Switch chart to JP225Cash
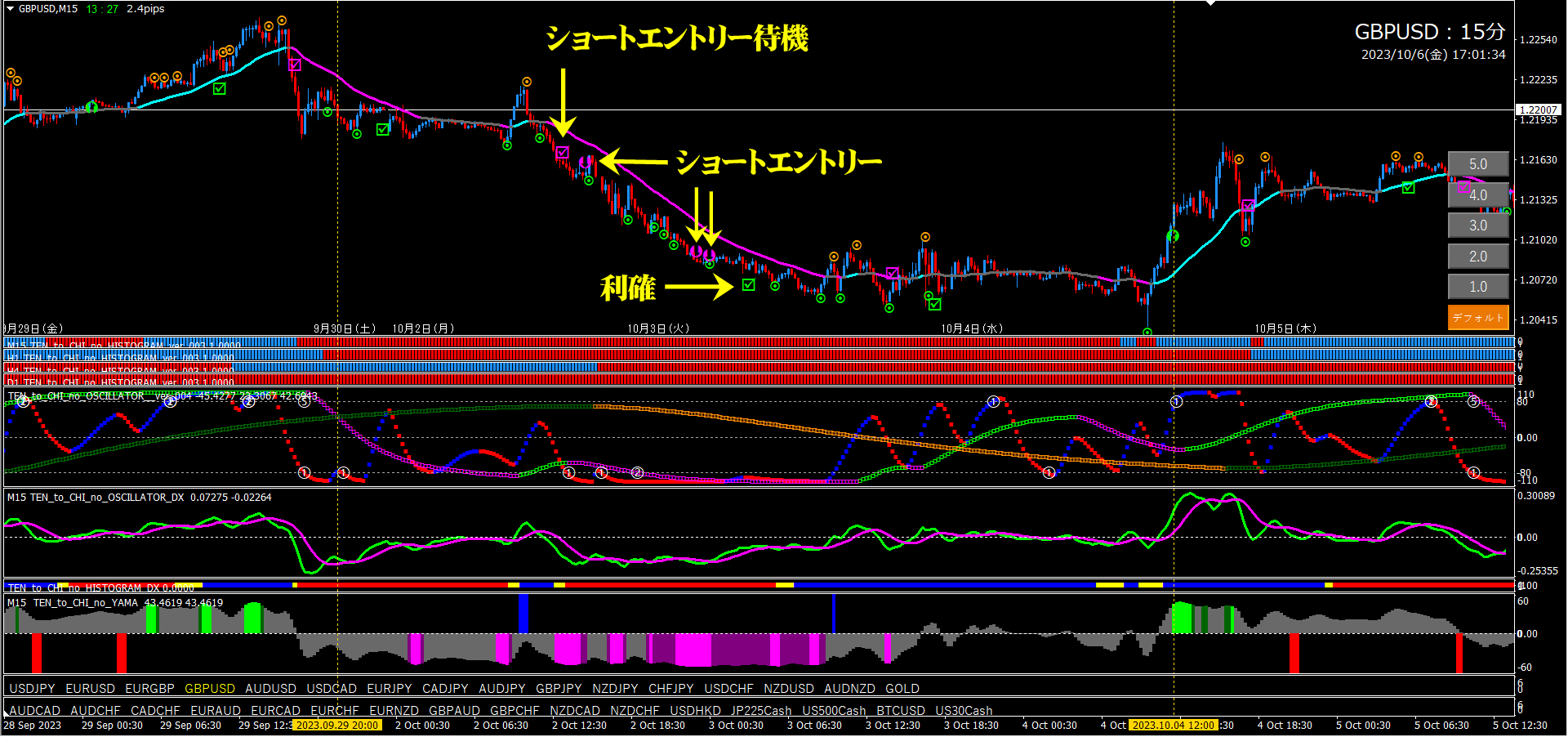 (x=762, y=711)
